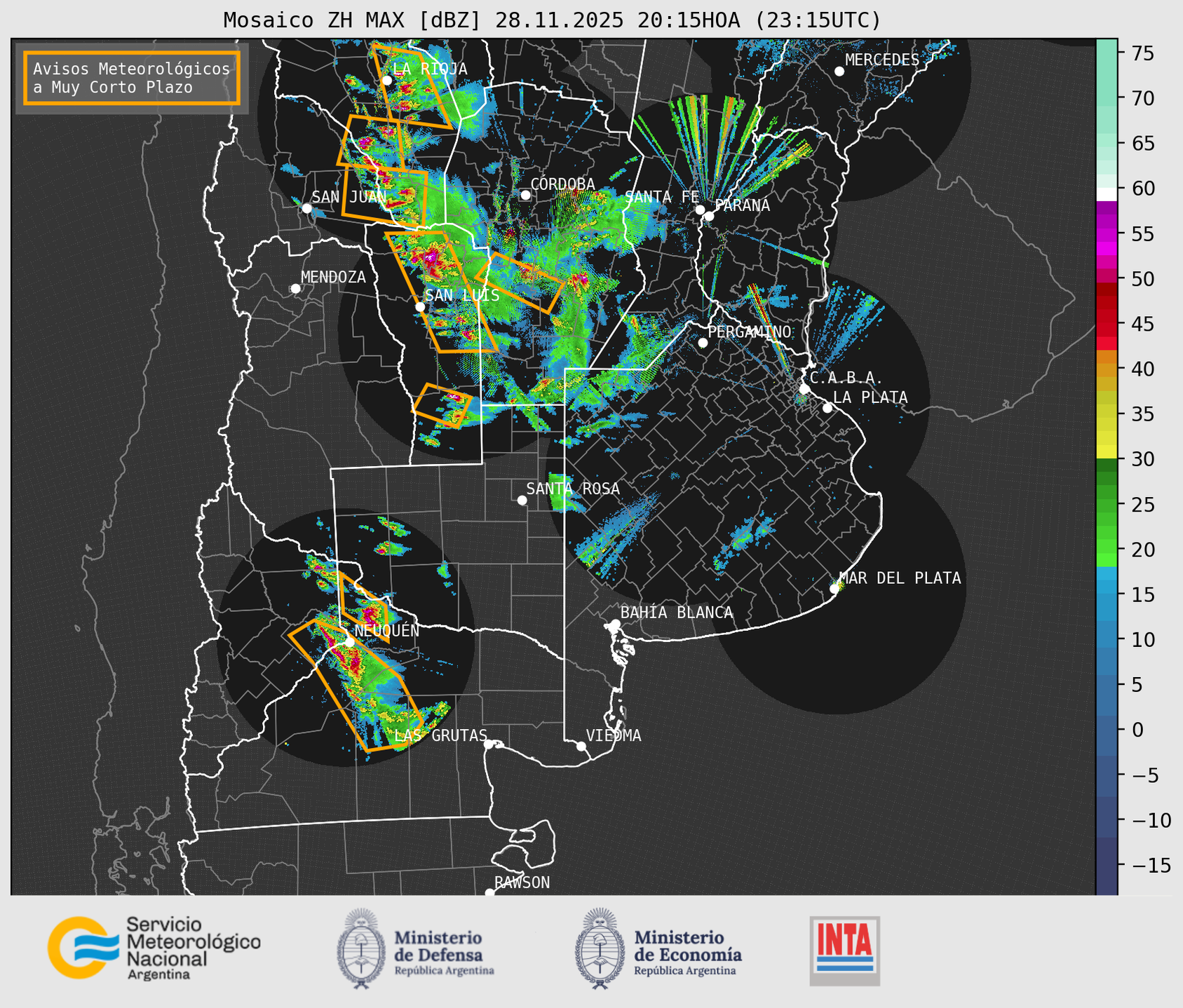Click the Santa Rosa city marker dot

(x=522, y=500)
